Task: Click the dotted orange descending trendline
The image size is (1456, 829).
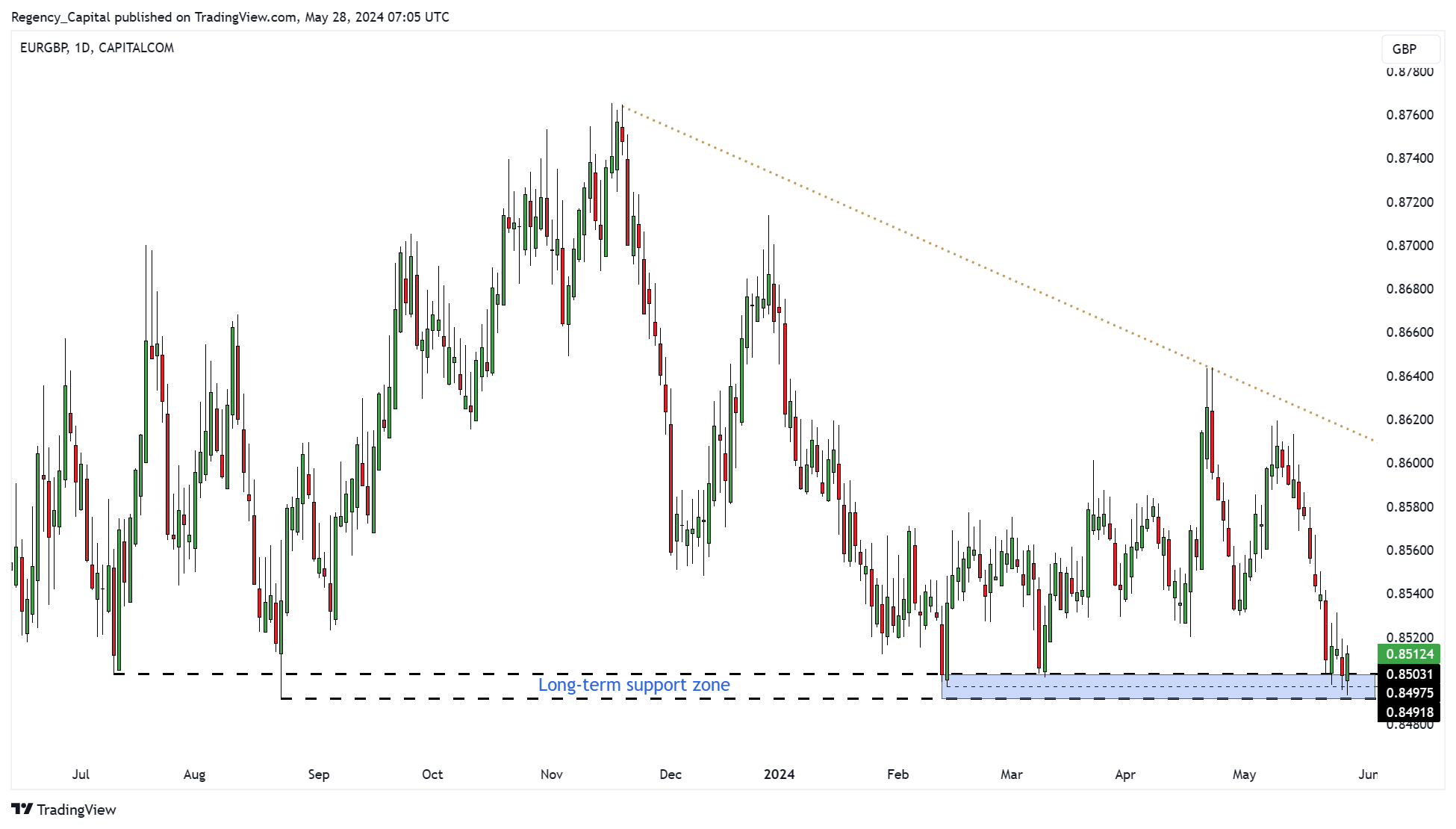Action: 999,274
